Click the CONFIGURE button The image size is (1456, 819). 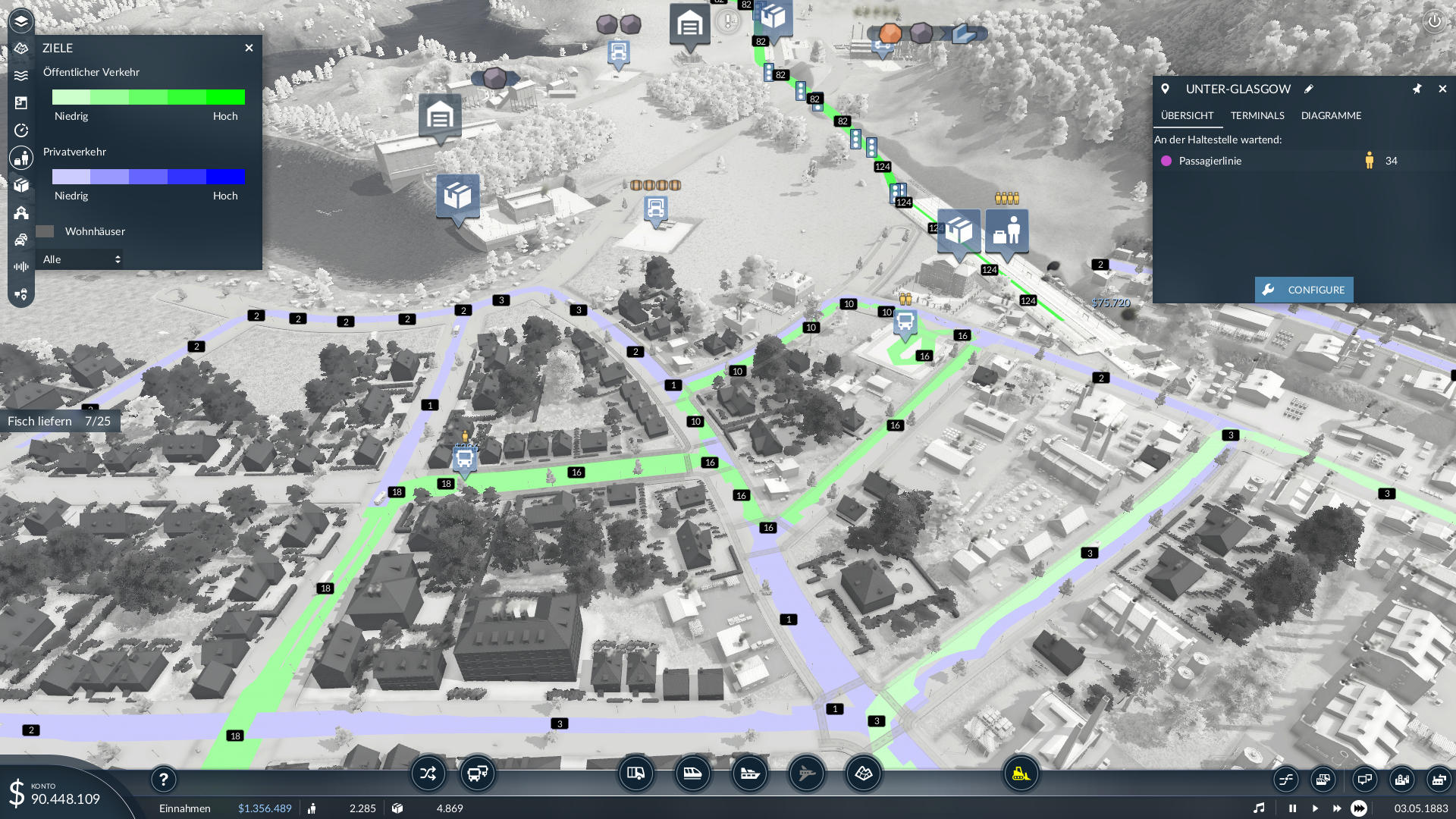[1304, 290]
